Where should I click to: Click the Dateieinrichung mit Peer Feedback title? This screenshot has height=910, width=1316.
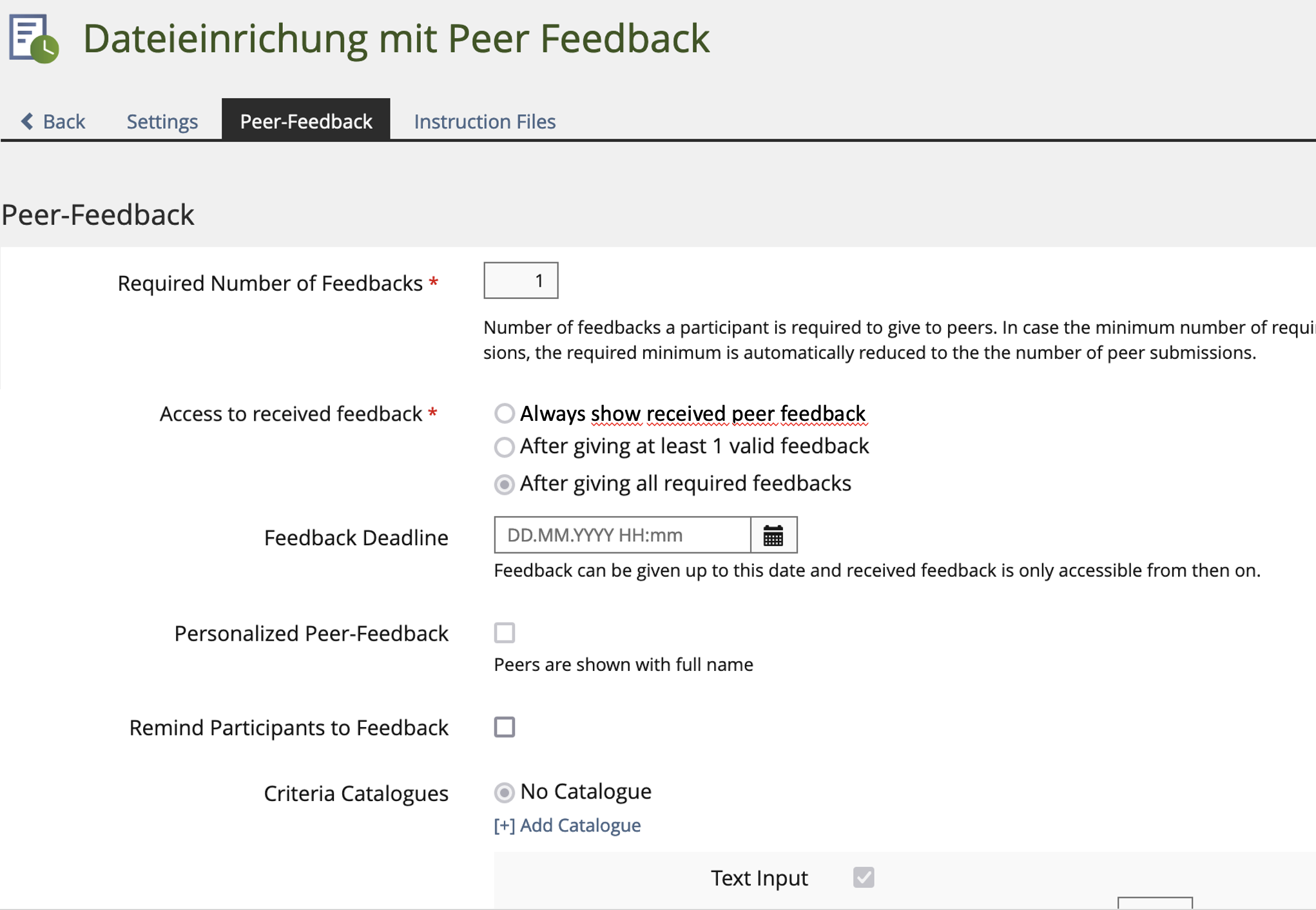(x=396, y=39)
